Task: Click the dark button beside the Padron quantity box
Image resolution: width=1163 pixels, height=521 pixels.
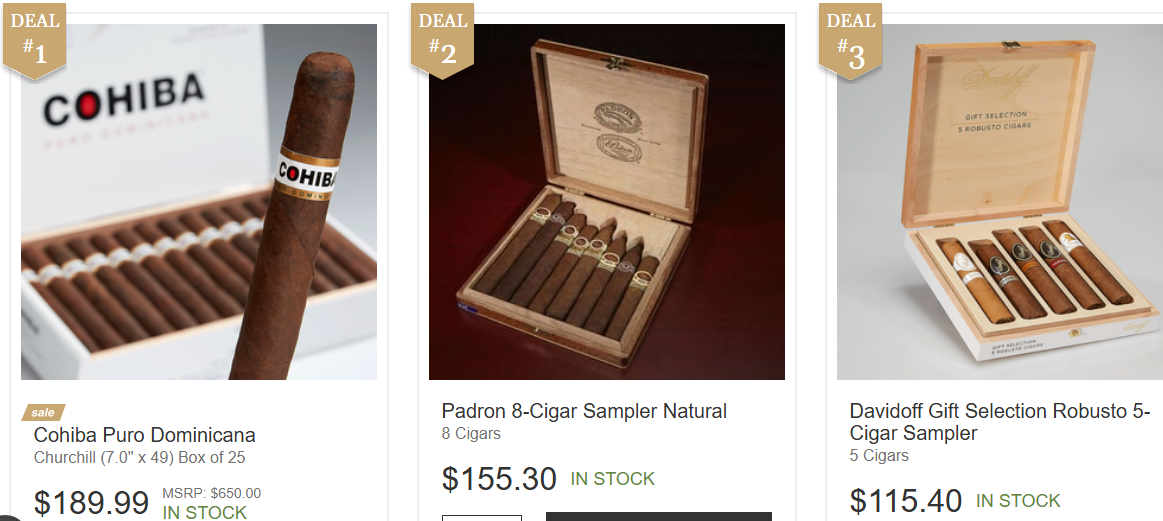Action: coord(659,517)
